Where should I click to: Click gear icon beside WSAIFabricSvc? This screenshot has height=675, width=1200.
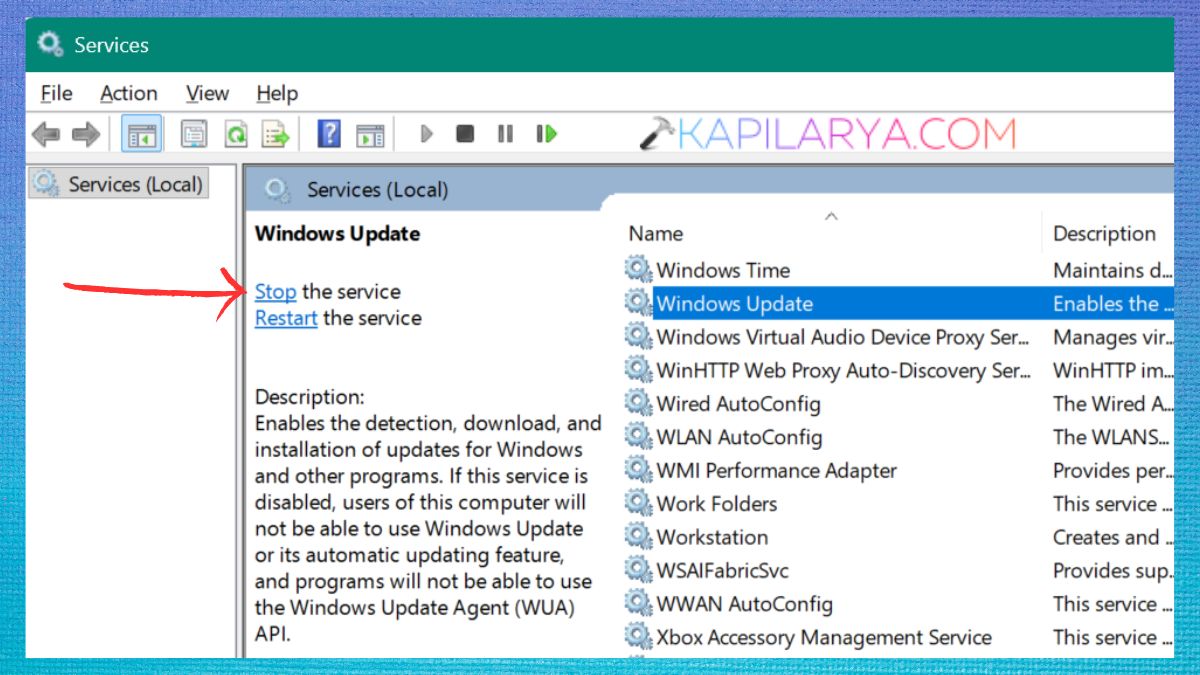(638, 570)
